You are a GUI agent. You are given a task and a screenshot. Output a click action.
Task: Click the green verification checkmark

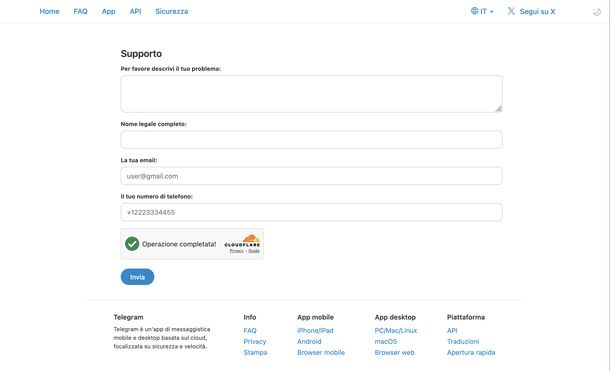tap(132, 244)
